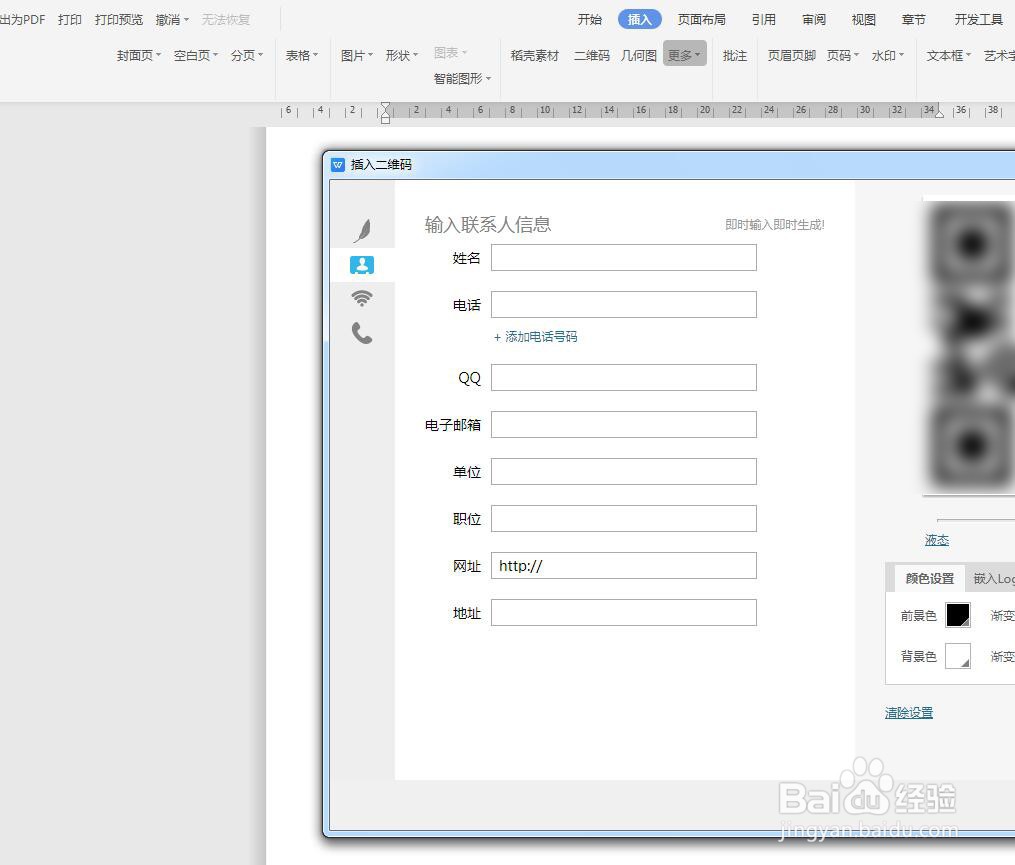Open the 更多 more dropdown
The image size is (1015, 865).
coord(684,56)
